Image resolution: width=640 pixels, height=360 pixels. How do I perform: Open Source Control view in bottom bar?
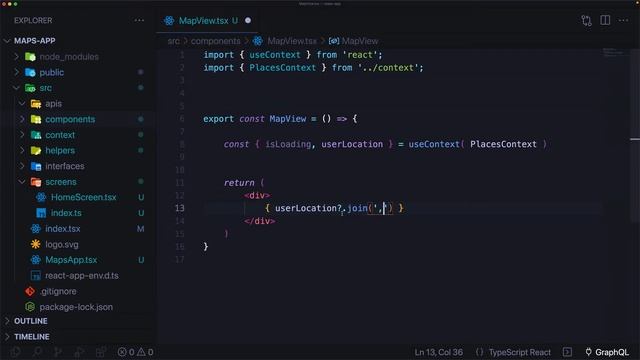[x=58, y=352]
